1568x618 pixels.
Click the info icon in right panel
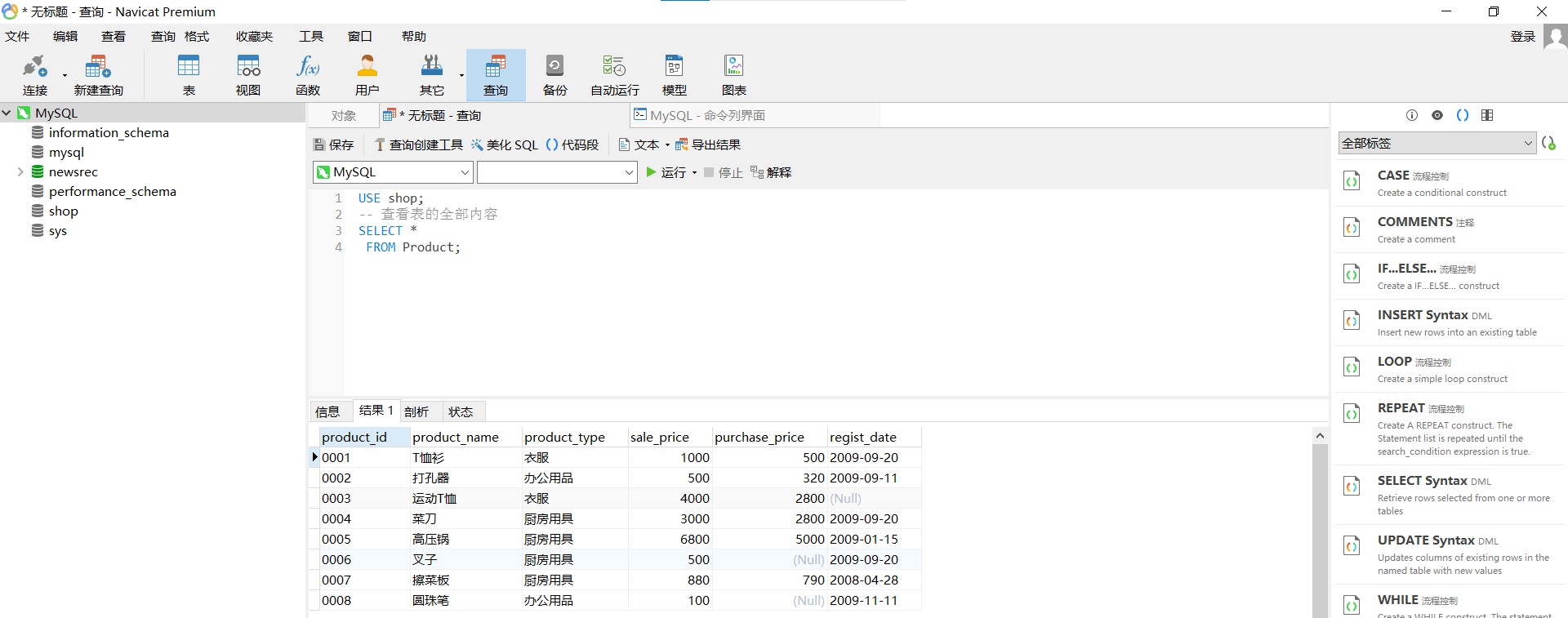1412,115
